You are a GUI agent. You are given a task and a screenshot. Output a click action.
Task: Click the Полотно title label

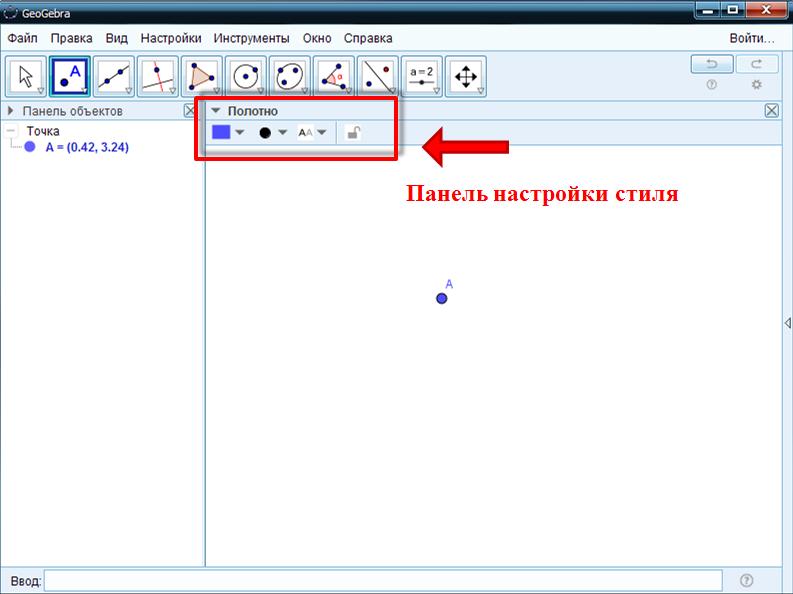(253, 111)
